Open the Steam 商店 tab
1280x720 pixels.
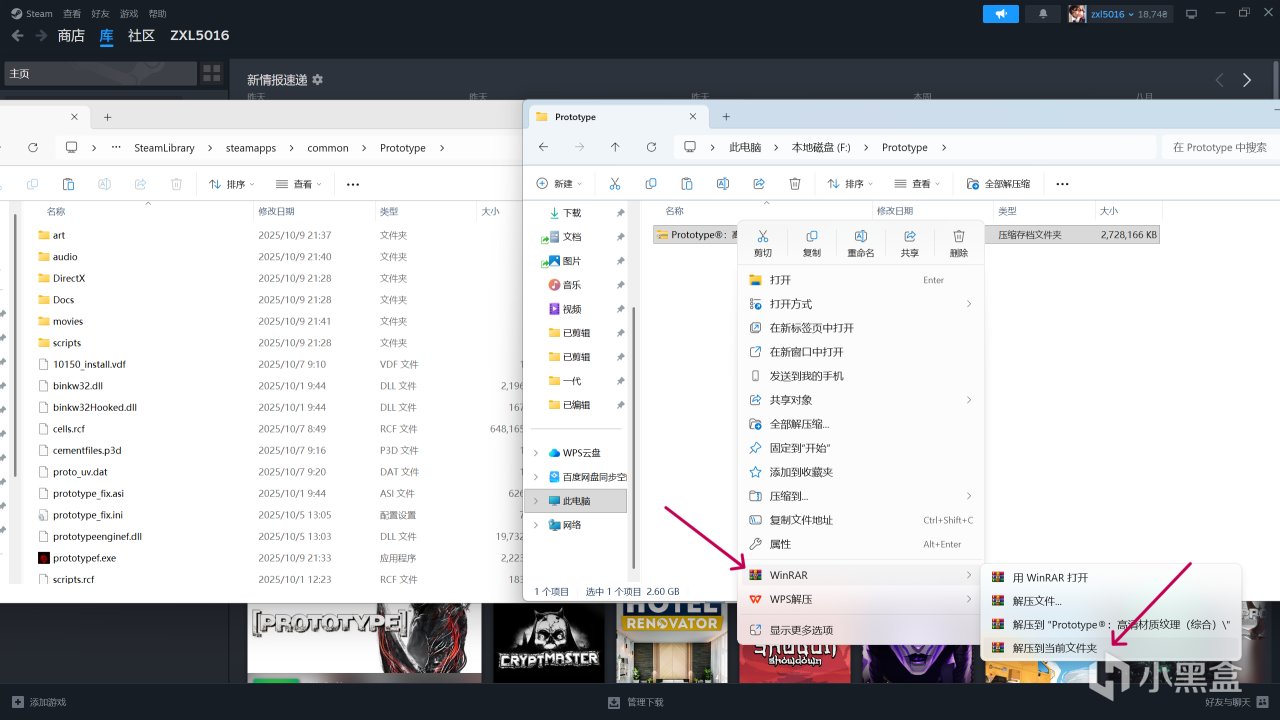[x=71, y=35]
